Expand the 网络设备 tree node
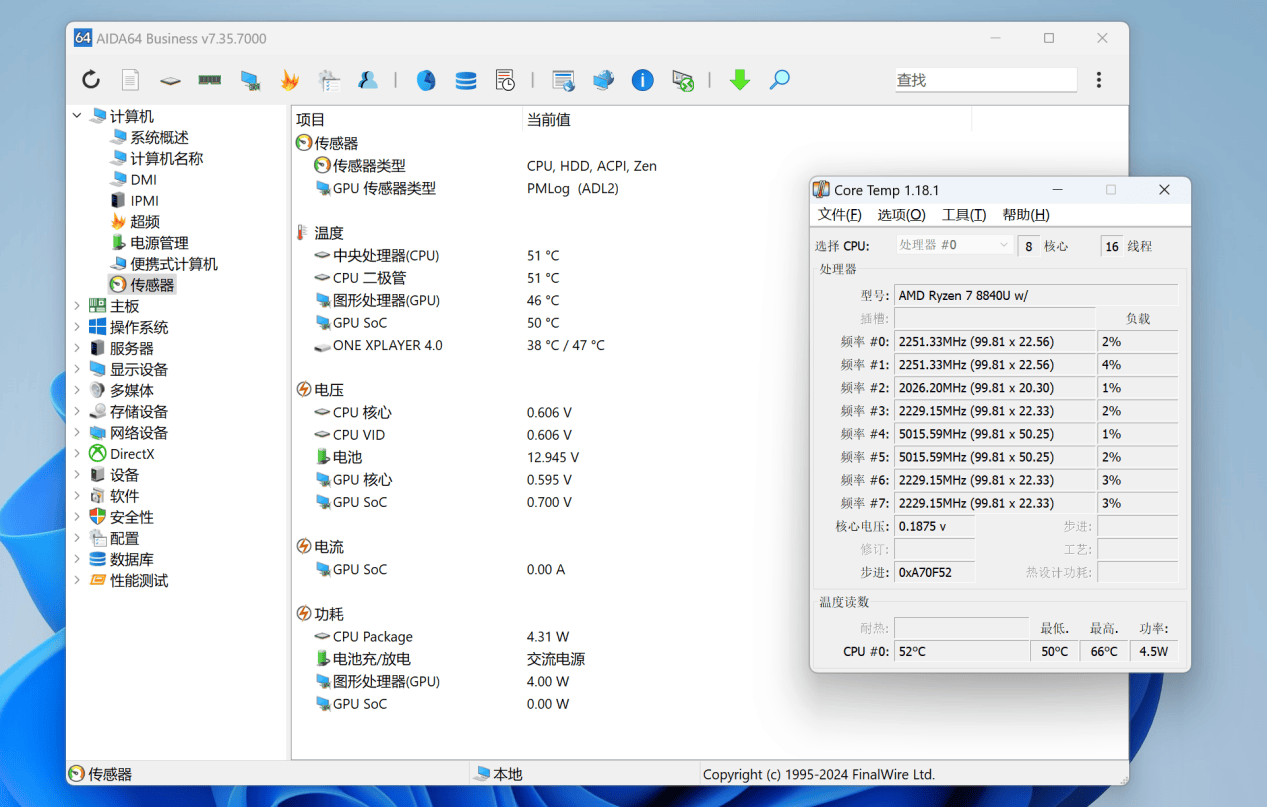 pyautogui.click(x=77, y=433)
